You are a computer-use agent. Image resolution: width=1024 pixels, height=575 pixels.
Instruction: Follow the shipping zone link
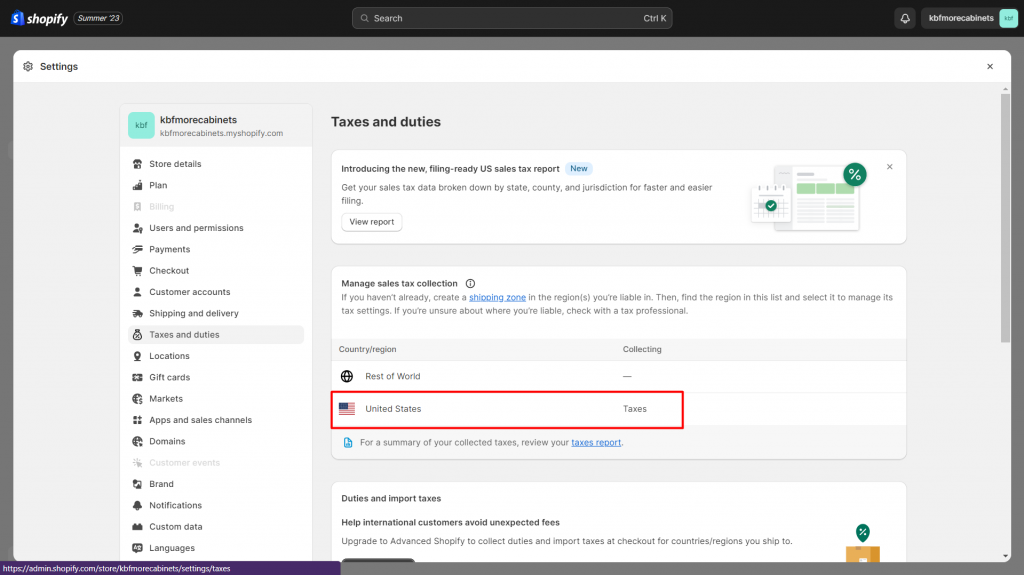[497, 297]
